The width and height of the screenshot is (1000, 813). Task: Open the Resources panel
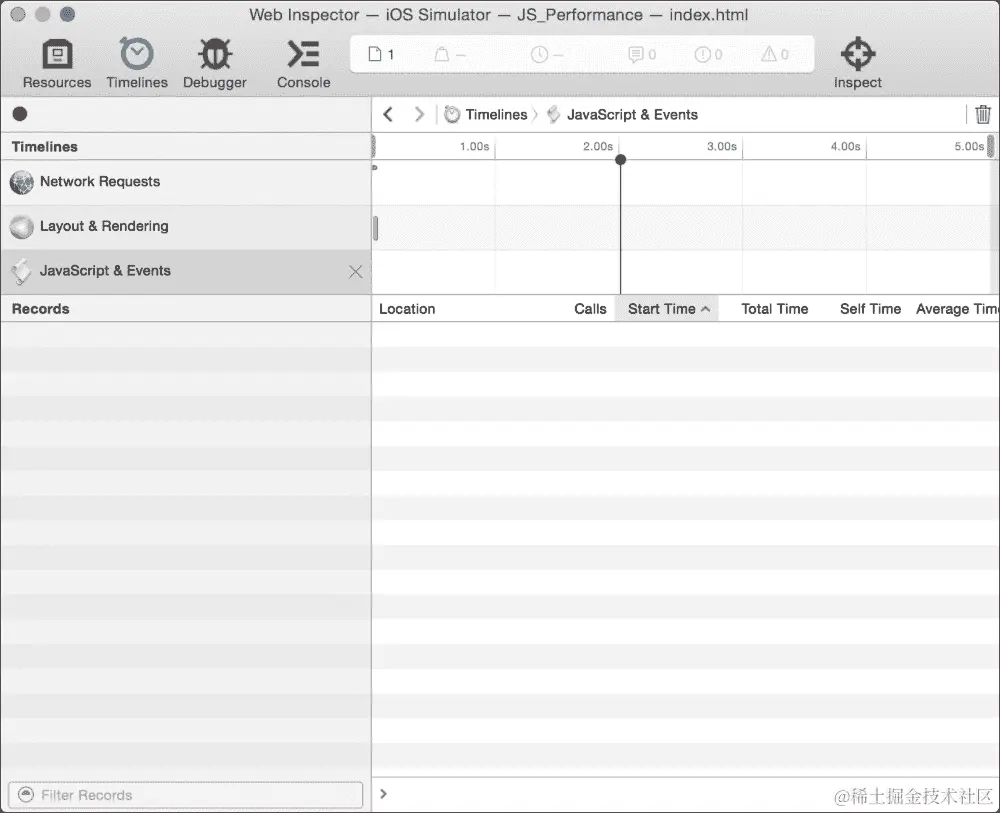(56, 61)
